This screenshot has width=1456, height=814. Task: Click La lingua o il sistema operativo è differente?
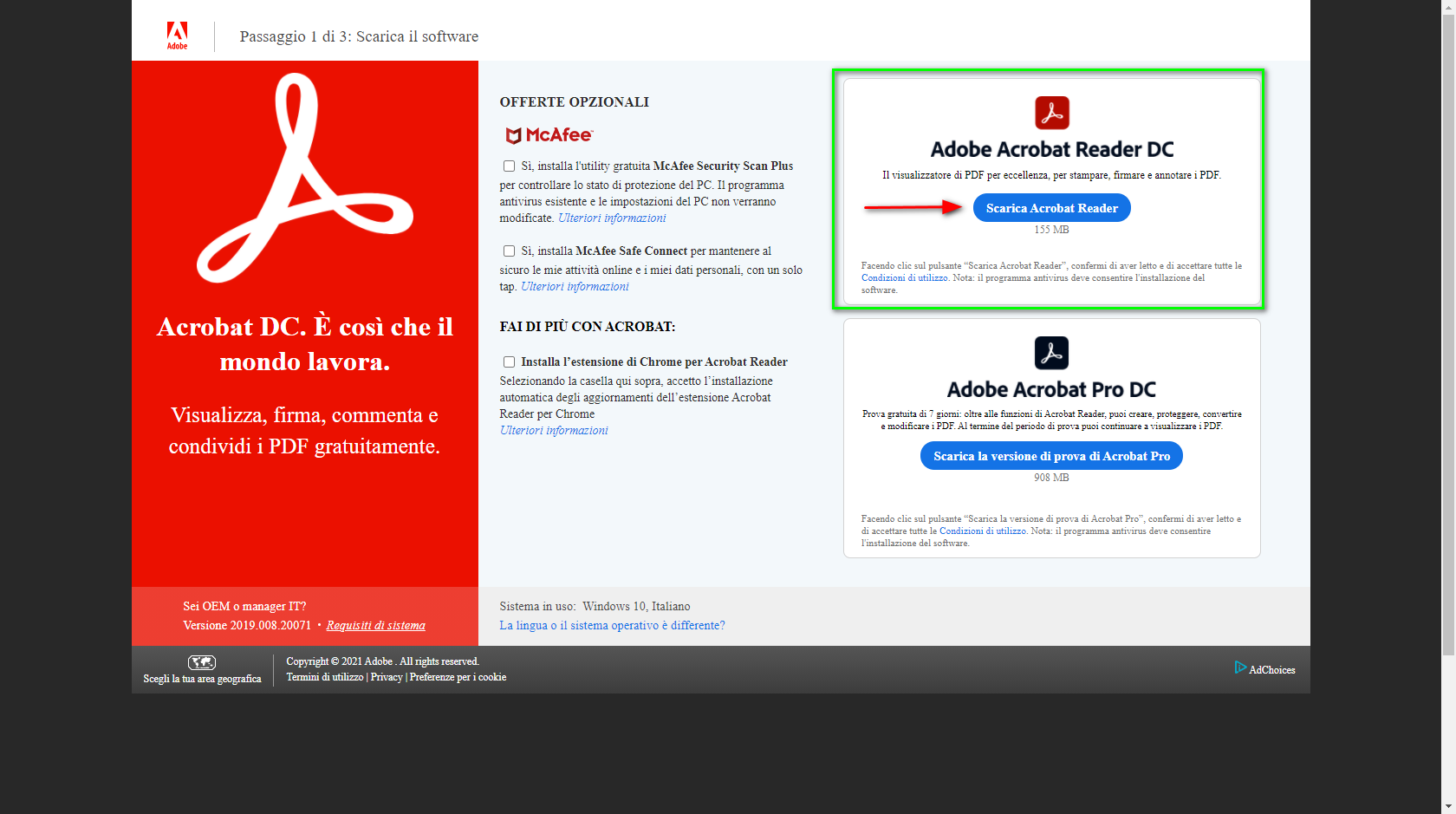coord(612,626)
